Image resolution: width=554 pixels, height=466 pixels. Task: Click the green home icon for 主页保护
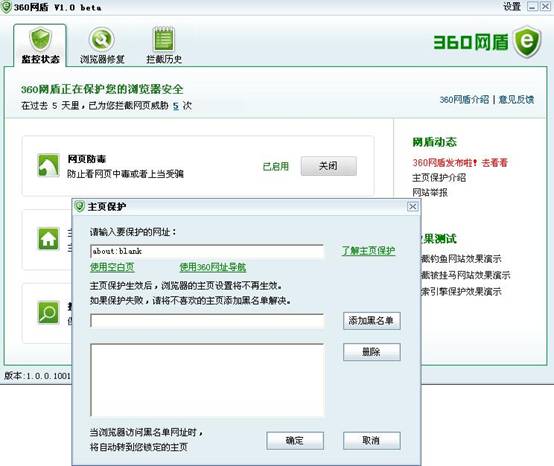48,239
